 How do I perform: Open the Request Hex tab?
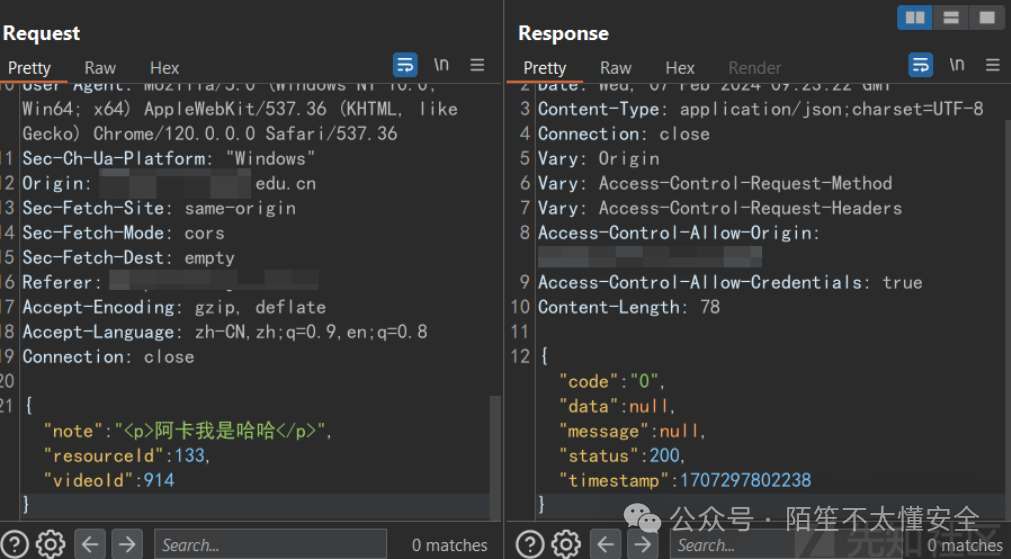coord(164,68)
